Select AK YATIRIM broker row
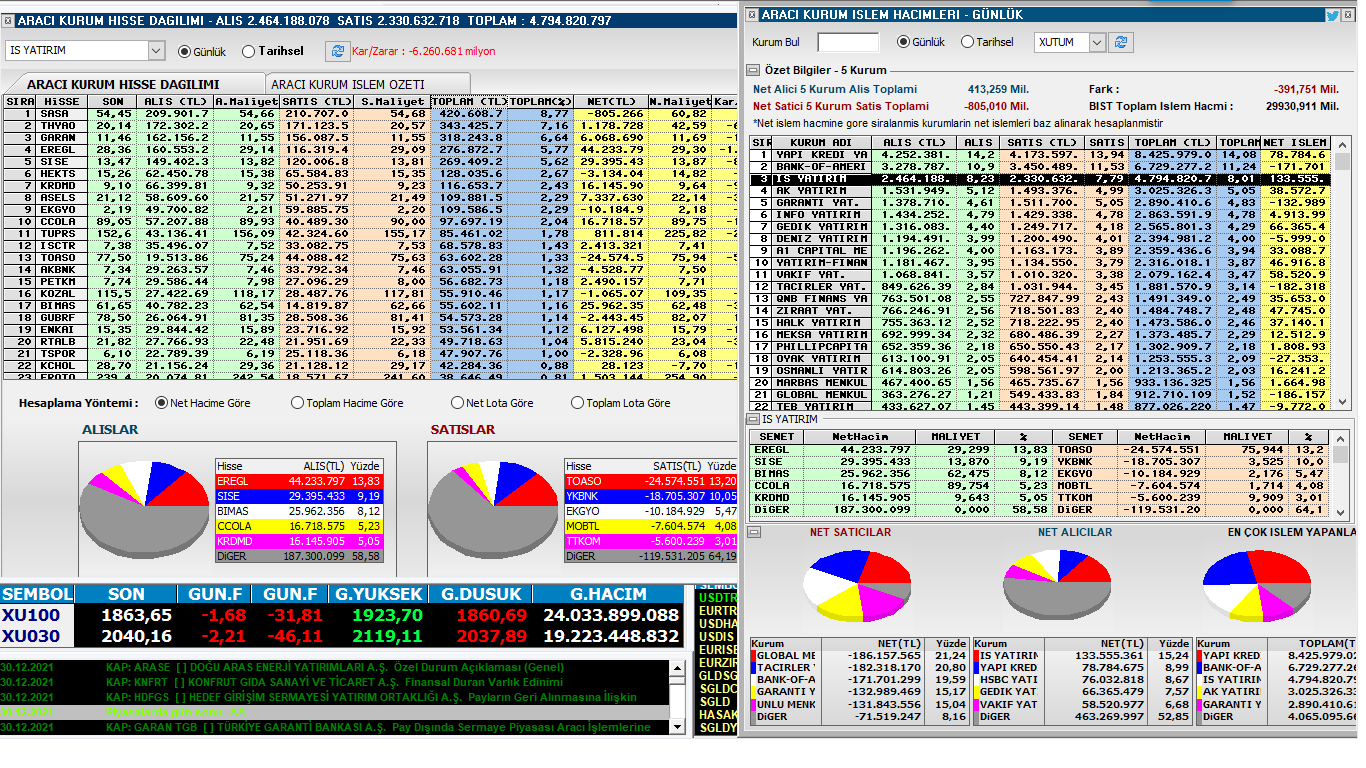Screen dimensions: 1366x768 coord(1042,191)
